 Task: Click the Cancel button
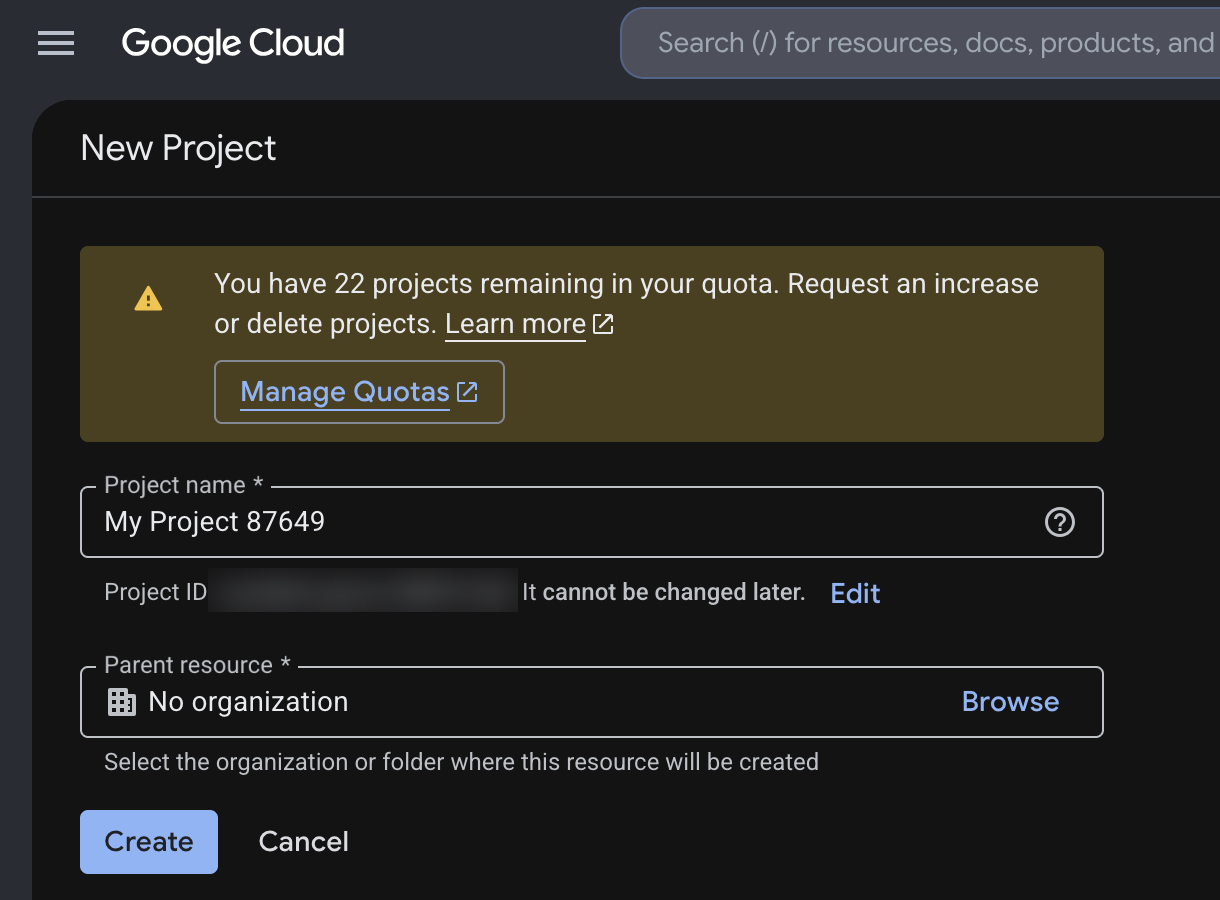pos(304,842)
